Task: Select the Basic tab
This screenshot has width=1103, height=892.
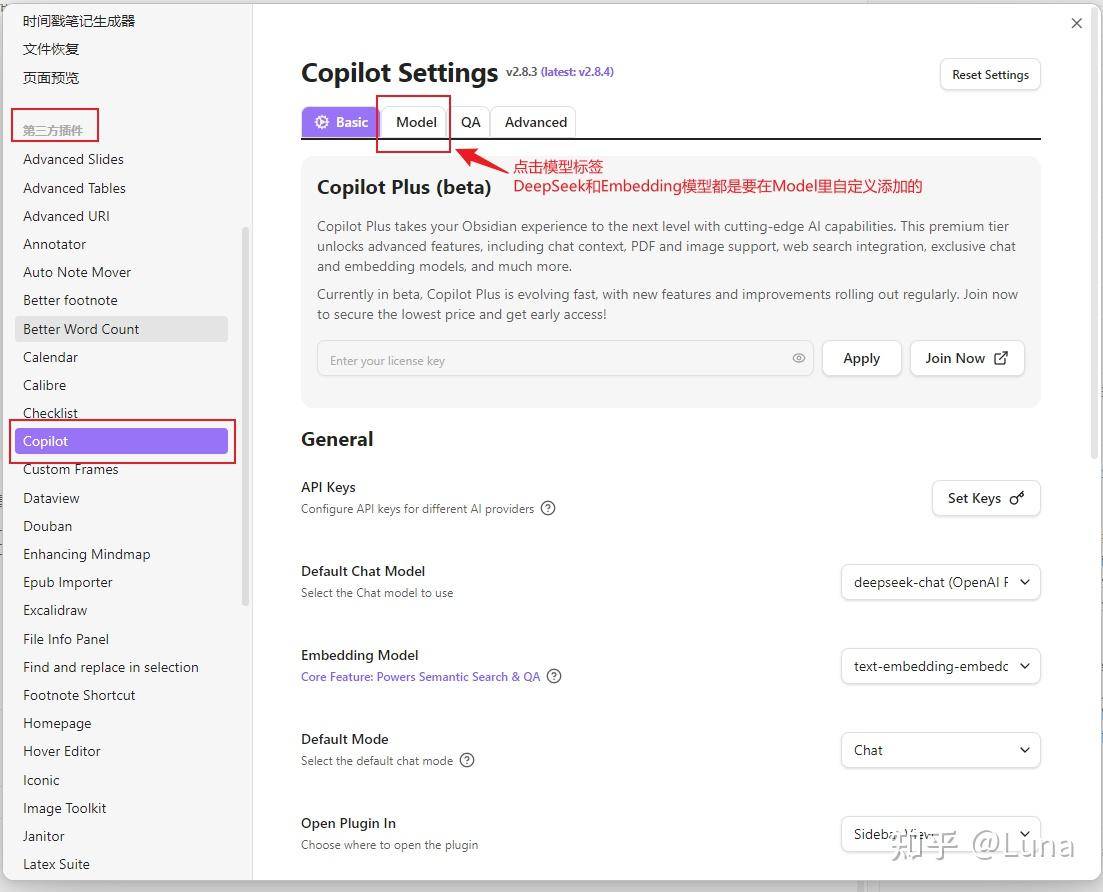Action: pos(341,122)
